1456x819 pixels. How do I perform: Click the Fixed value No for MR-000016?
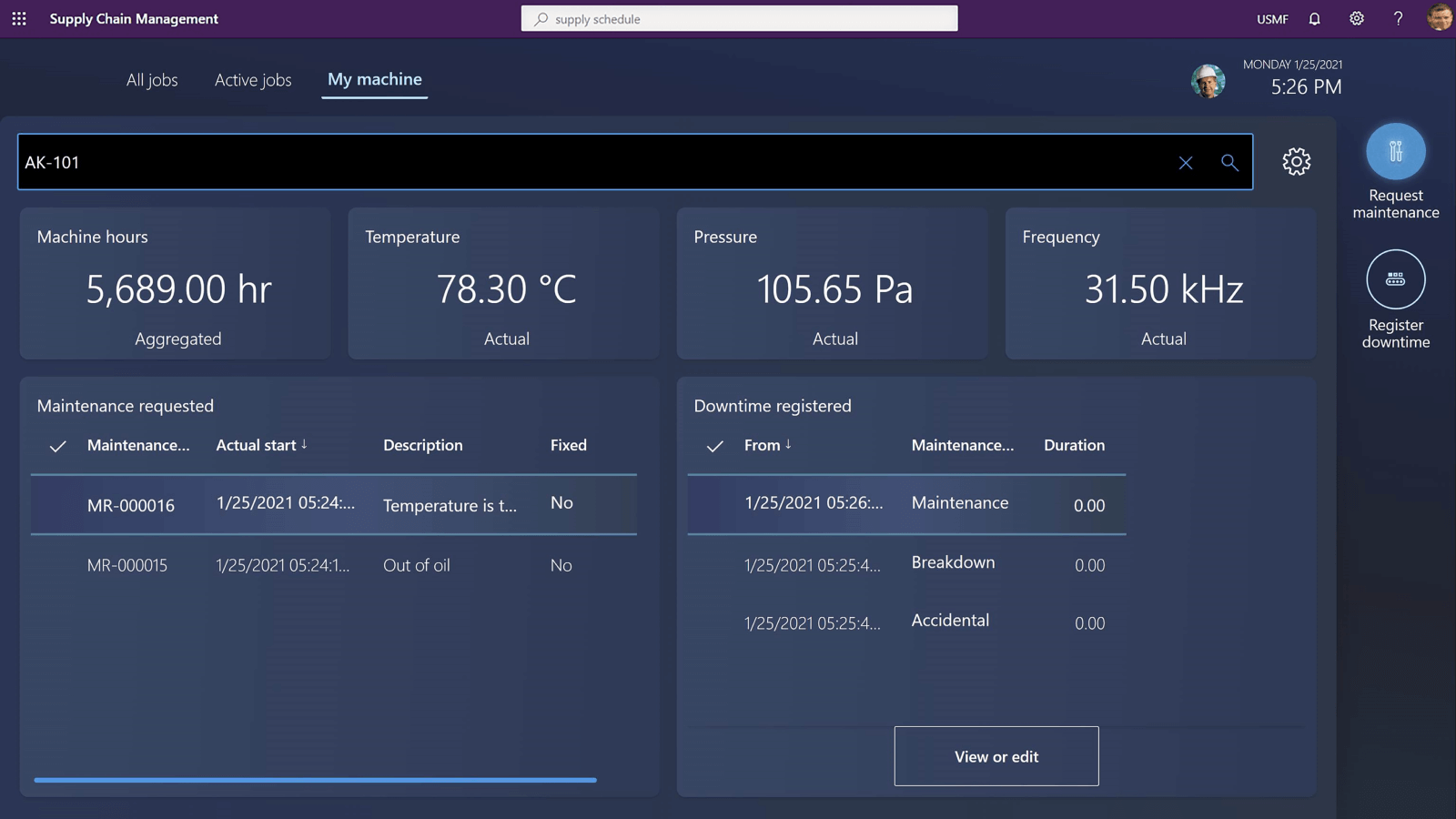561,502
